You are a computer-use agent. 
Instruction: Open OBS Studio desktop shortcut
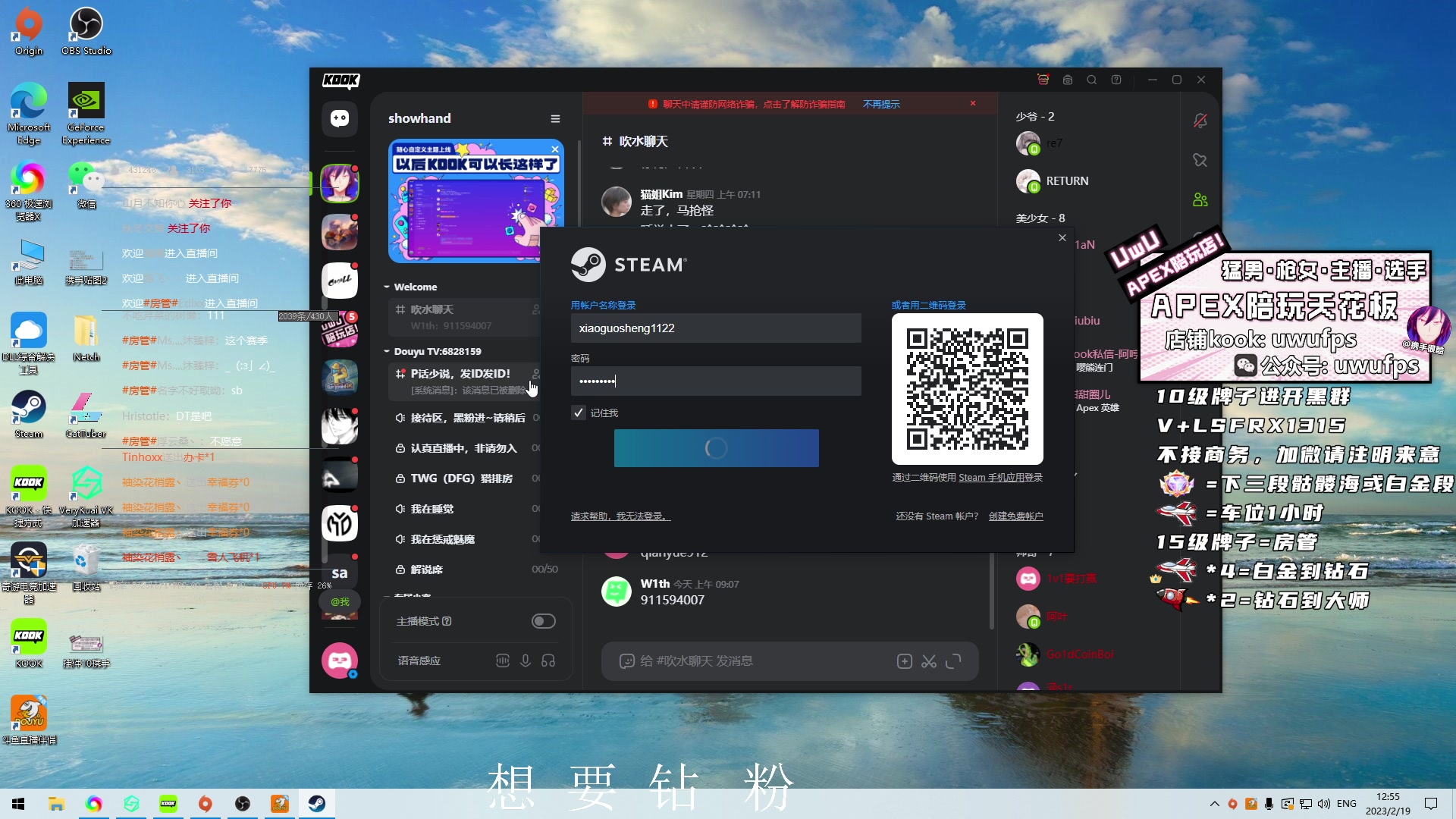86,31
